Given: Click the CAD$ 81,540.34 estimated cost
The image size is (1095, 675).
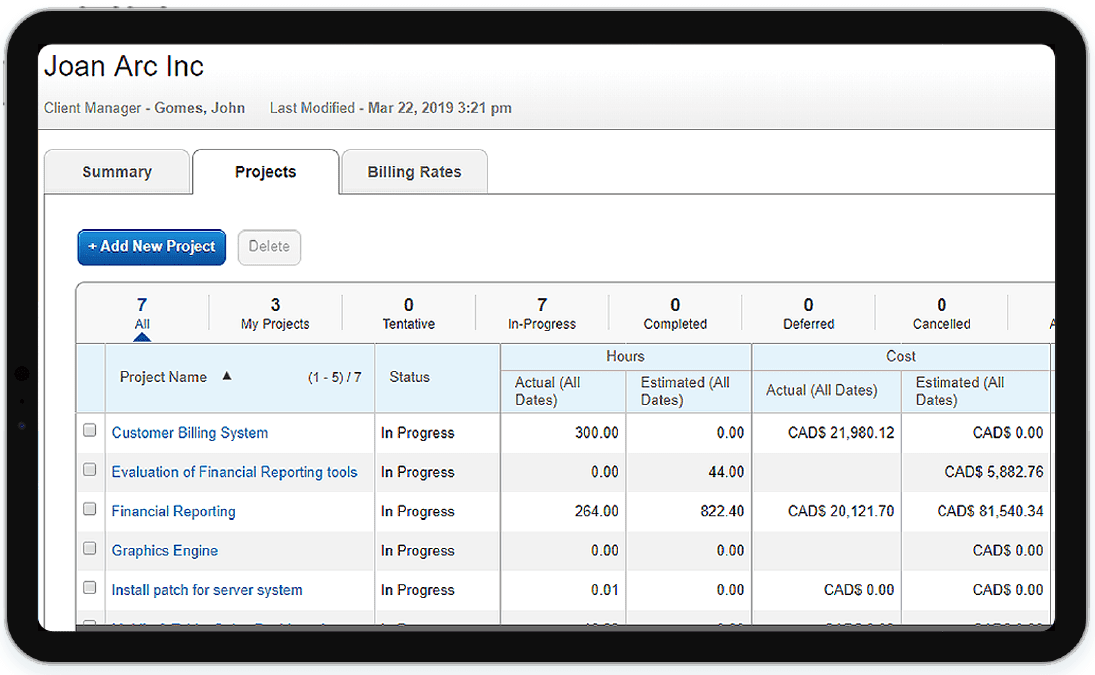Looking at the screenshot, I should [990, 511].
